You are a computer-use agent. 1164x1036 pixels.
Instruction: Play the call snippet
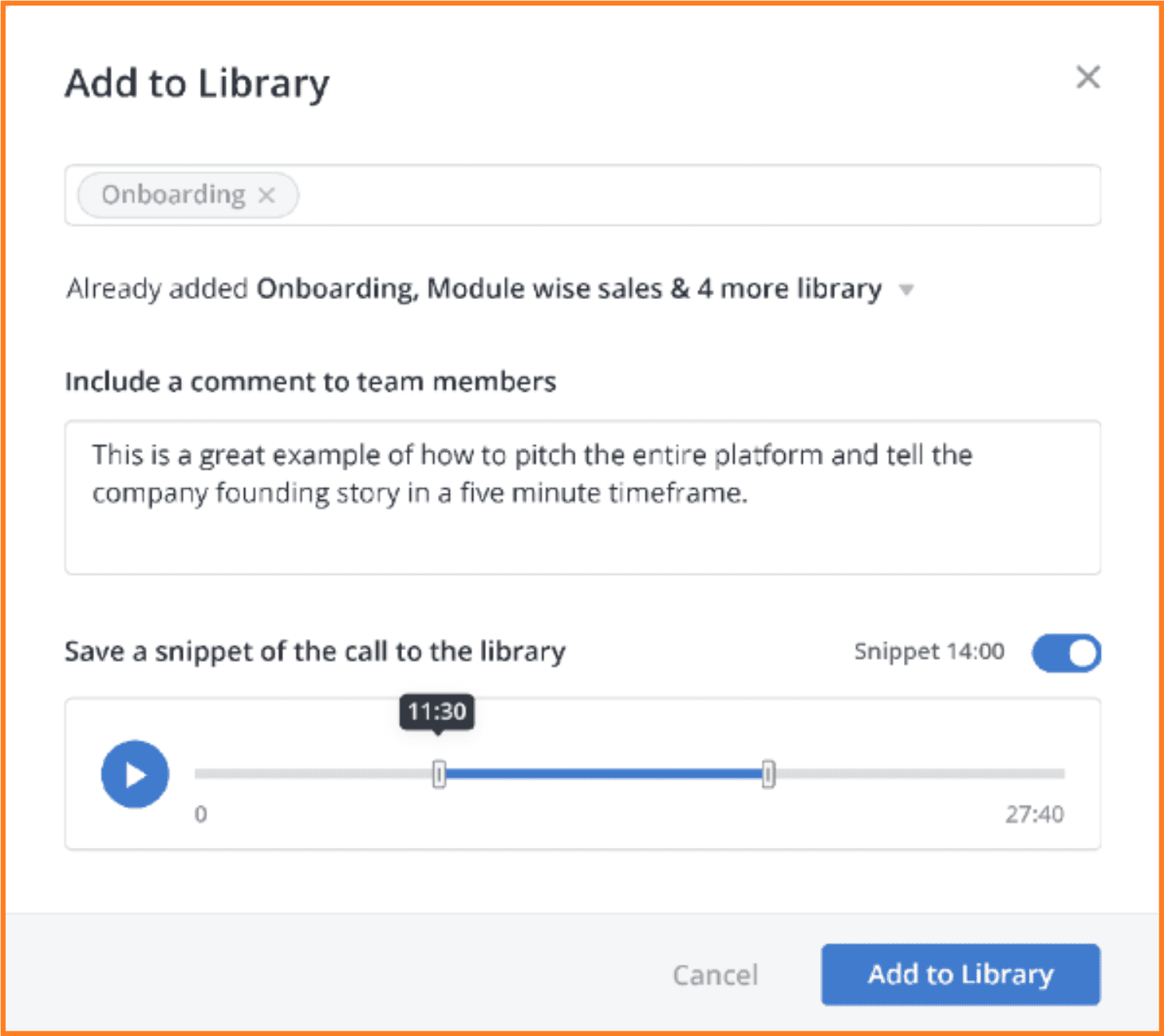135,774
